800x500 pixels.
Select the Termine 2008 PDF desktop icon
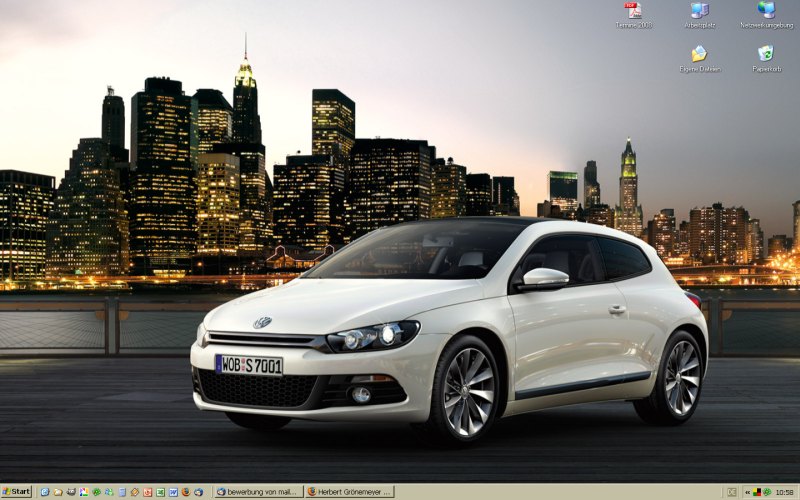[633, 12]
